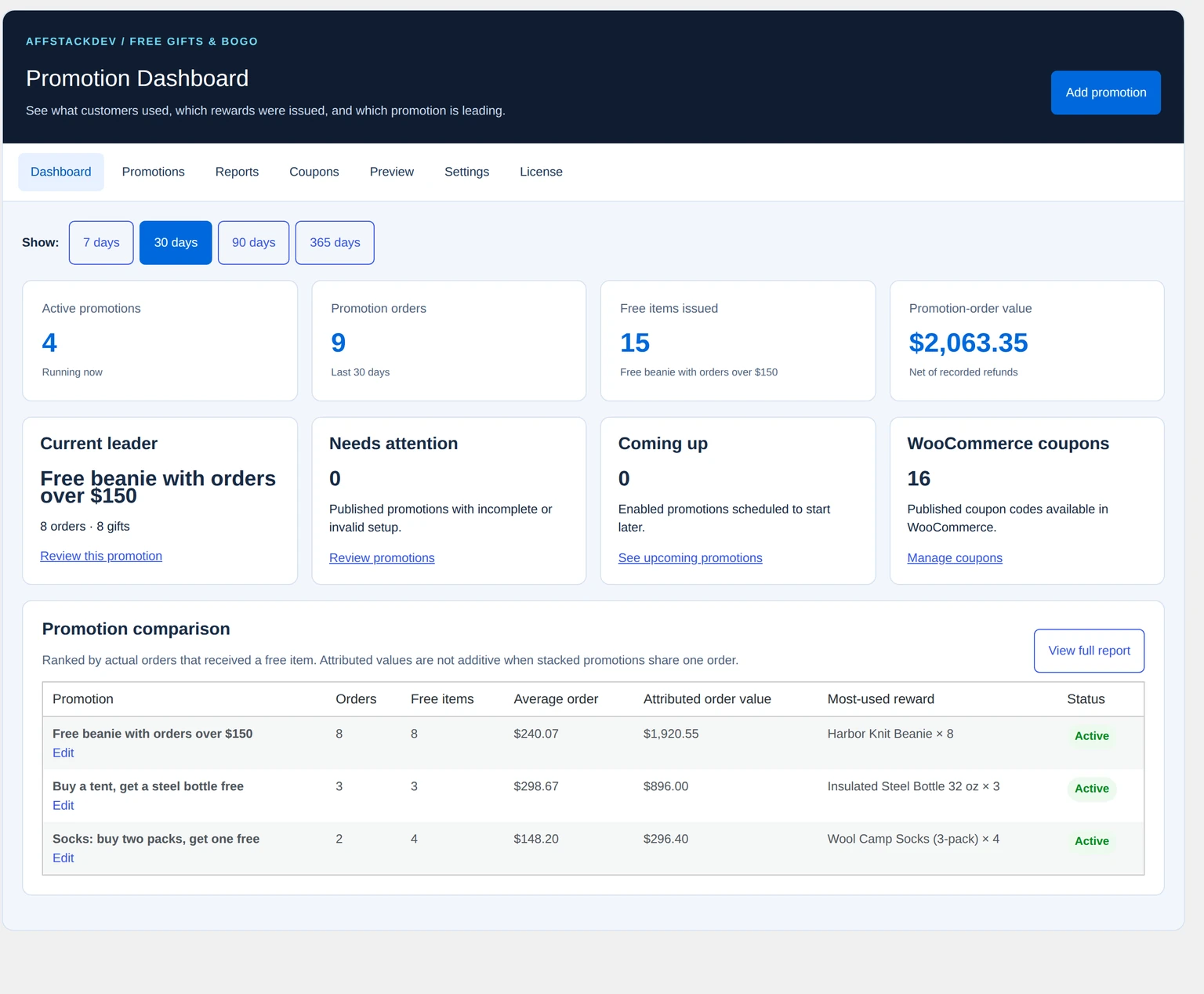1204x994 pixels.
Task: Click the Most-used reward column header
Action: 880,699
